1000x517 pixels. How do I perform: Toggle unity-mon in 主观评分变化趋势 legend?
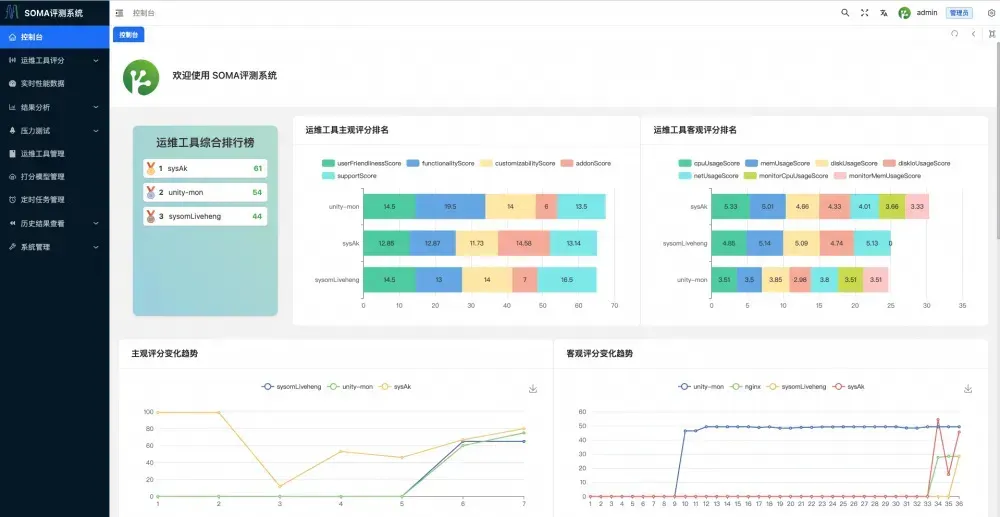tap(349, 387)
